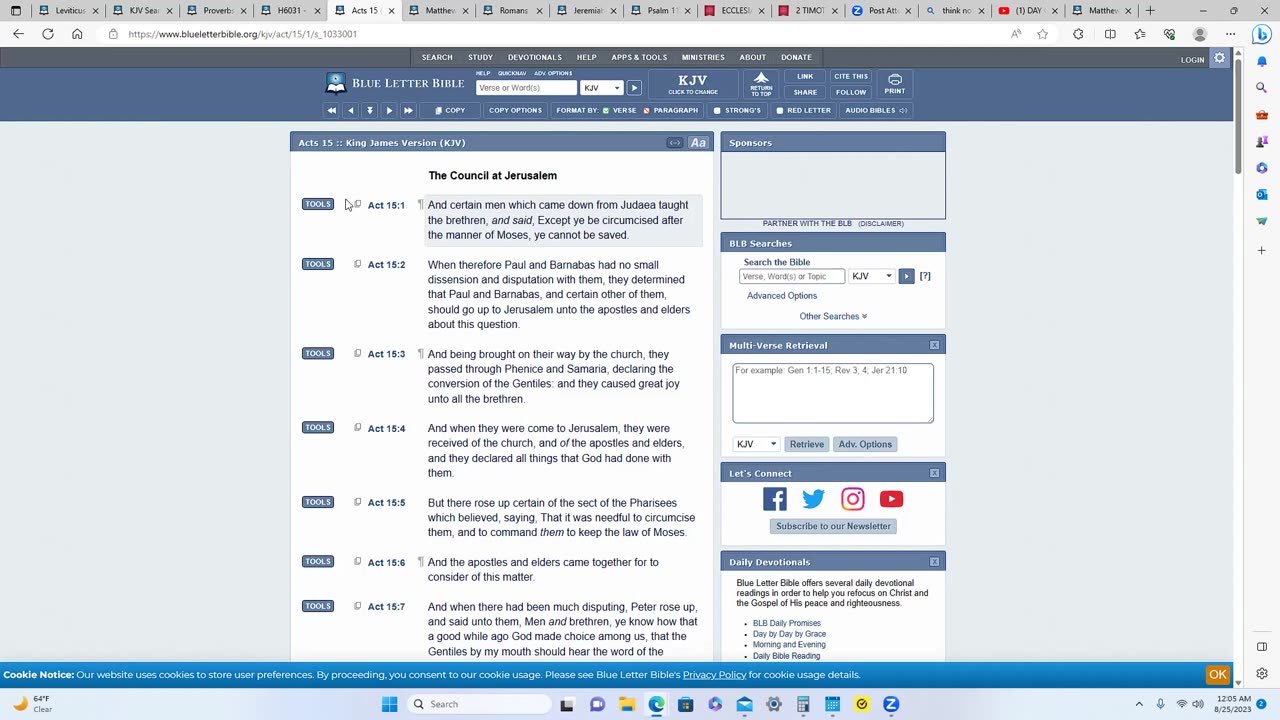Accept cookies with the OK button
The height and width of the screenshot is (720, 1280).
click(x=1218, y=675)
